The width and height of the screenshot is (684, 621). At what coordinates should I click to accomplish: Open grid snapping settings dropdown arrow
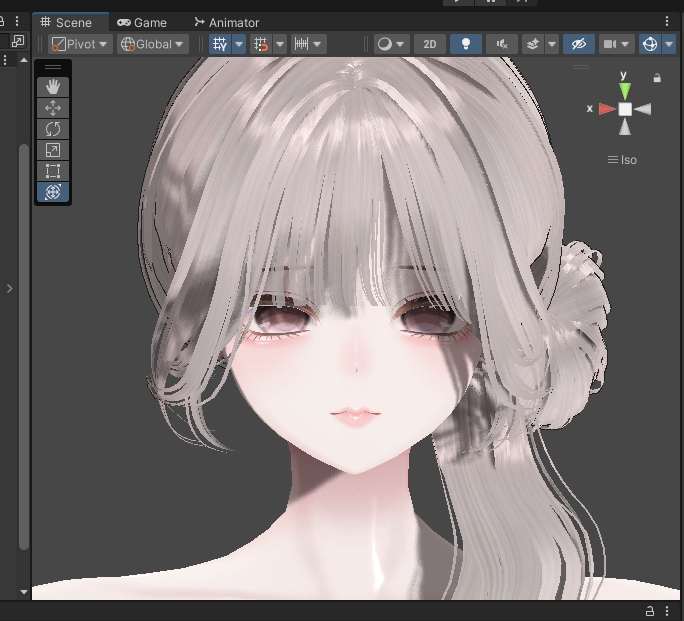click(x=280, y=44)
